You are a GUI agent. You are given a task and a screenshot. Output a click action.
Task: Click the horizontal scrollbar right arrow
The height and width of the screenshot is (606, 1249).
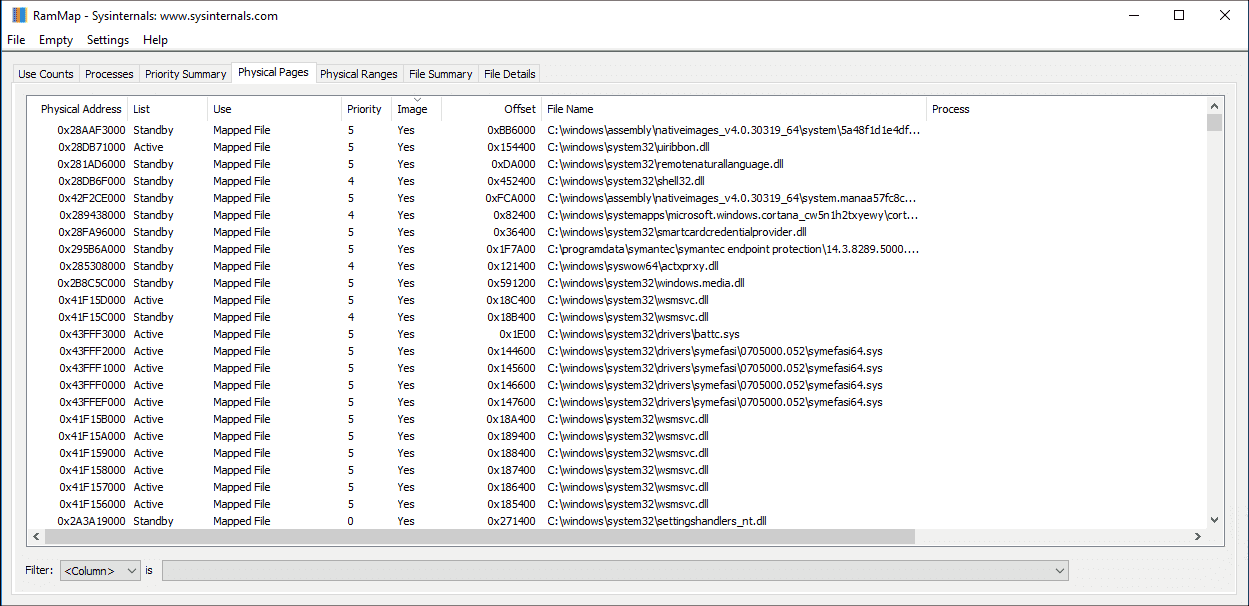point(1197,537)
